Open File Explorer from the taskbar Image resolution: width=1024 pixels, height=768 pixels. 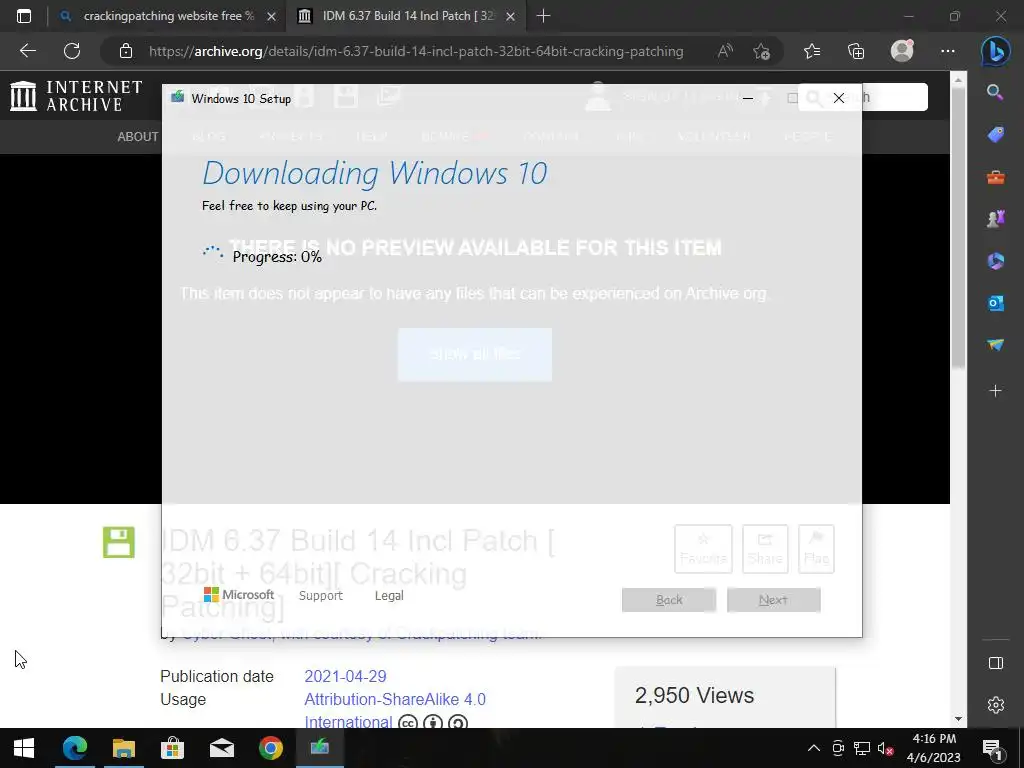[123, 748]
